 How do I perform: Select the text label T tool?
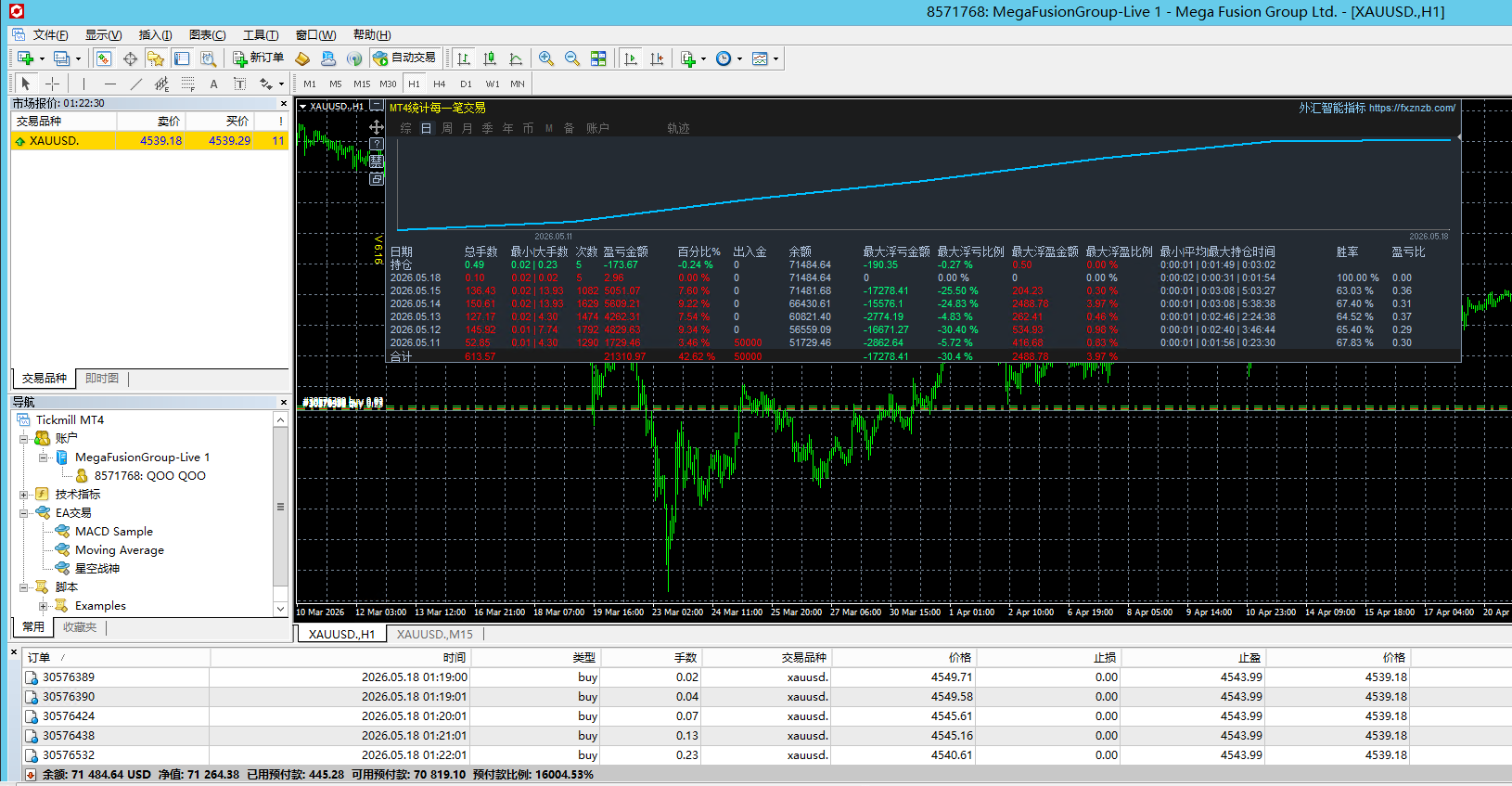[x=239, y=84]
